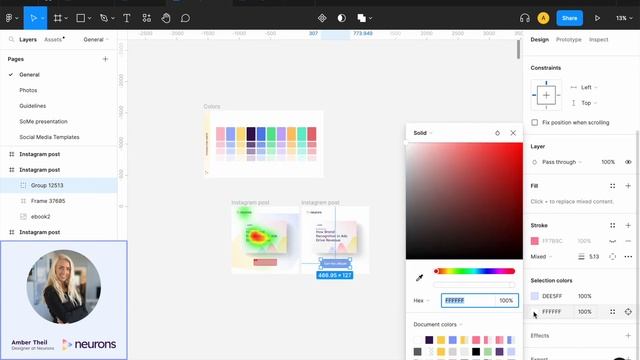This screenshot has height=360, width=640.
Task: Switch to the Layers tab
Action: [28, 40]
